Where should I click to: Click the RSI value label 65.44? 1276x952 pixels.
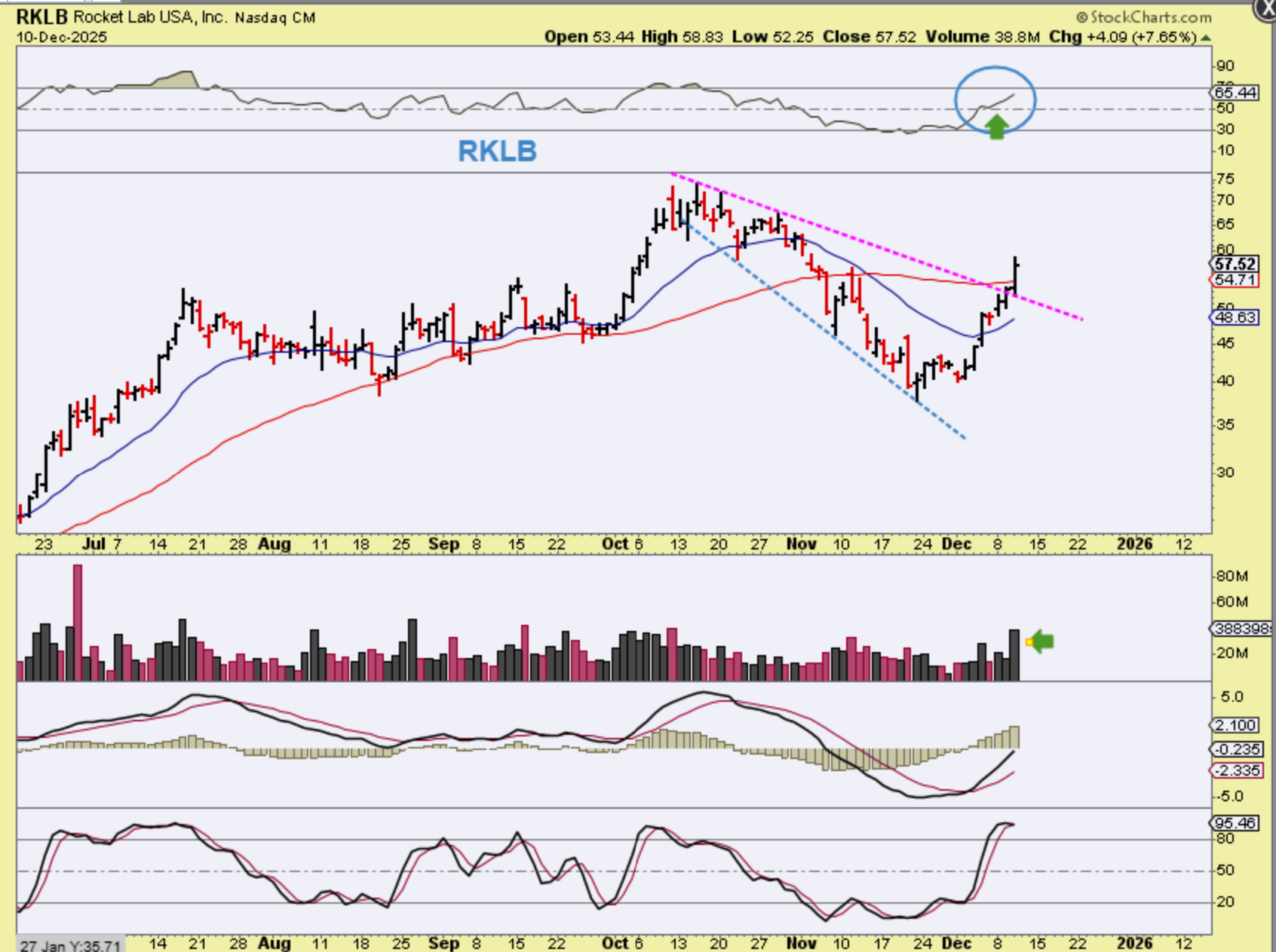[x=1236, y=93]
